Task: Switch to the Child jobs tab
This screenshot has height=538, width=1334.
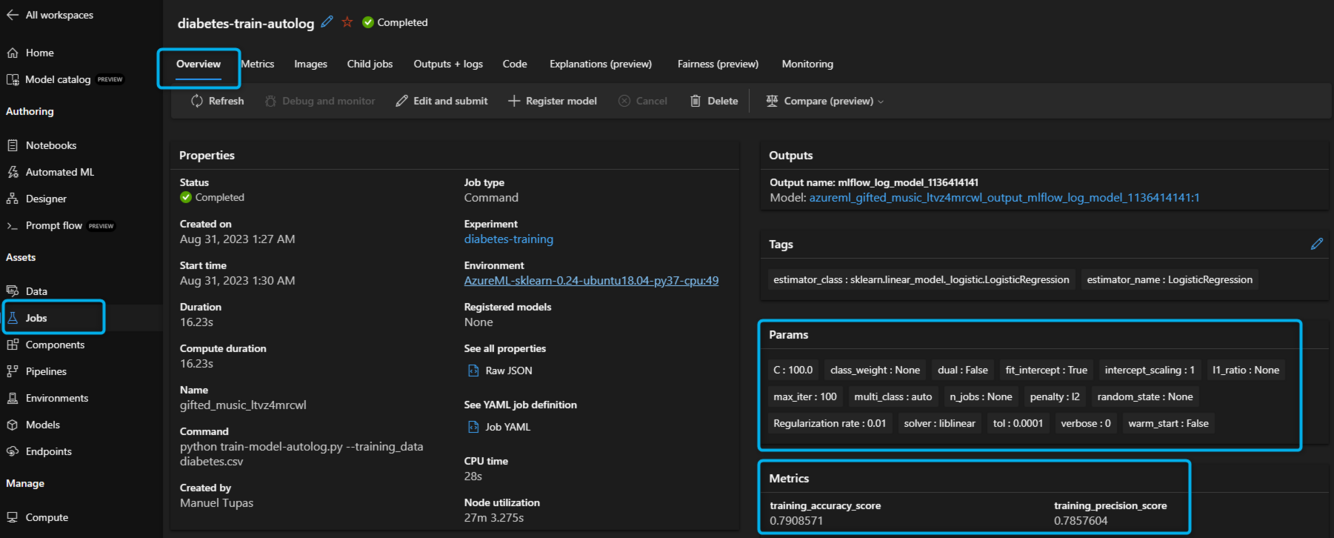Action: 370,64
